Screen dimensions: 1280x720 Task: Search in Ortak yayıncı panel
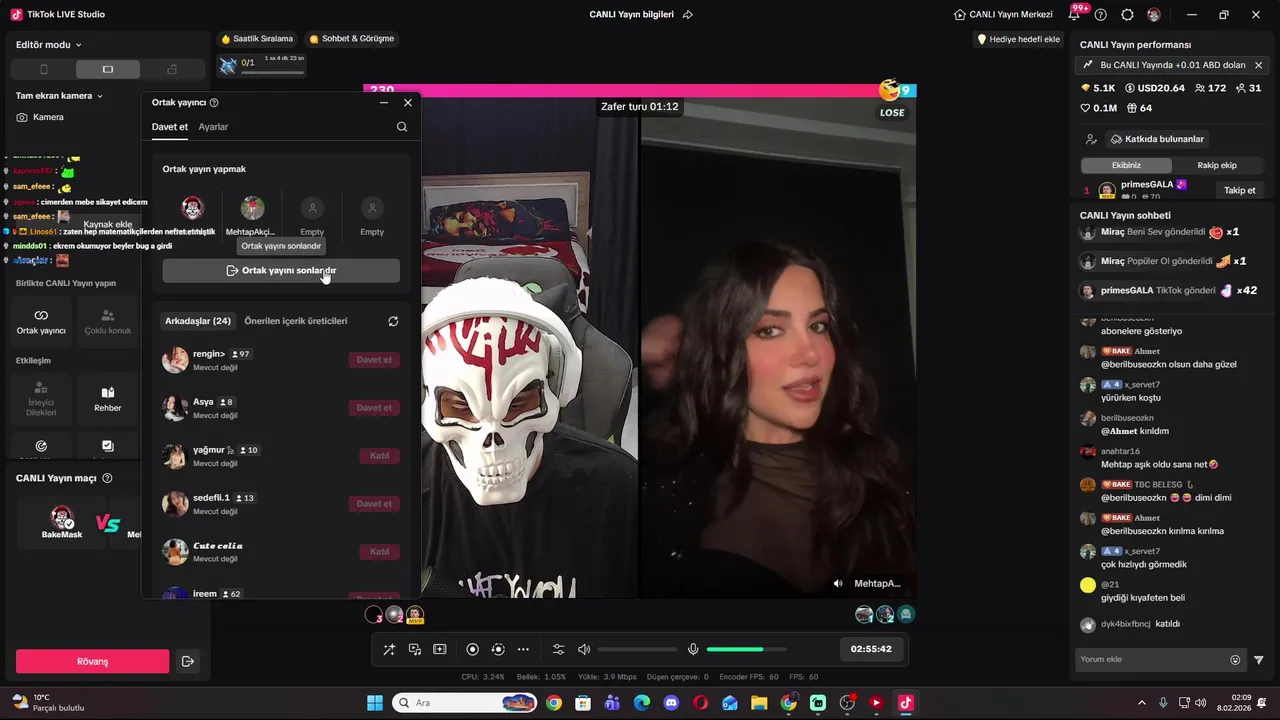tap(402, 127)
